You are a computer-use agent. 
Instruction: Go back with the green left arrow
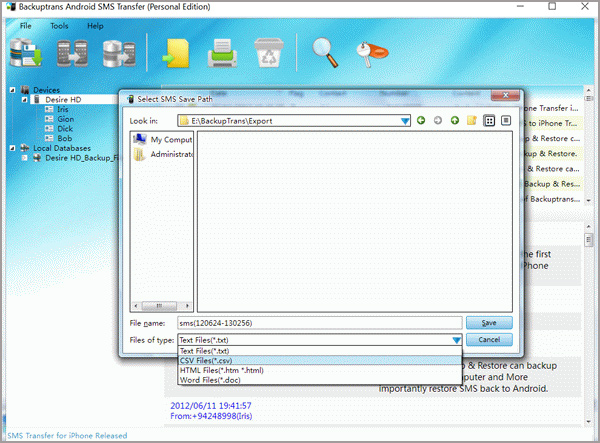click(x=421, y=121)
